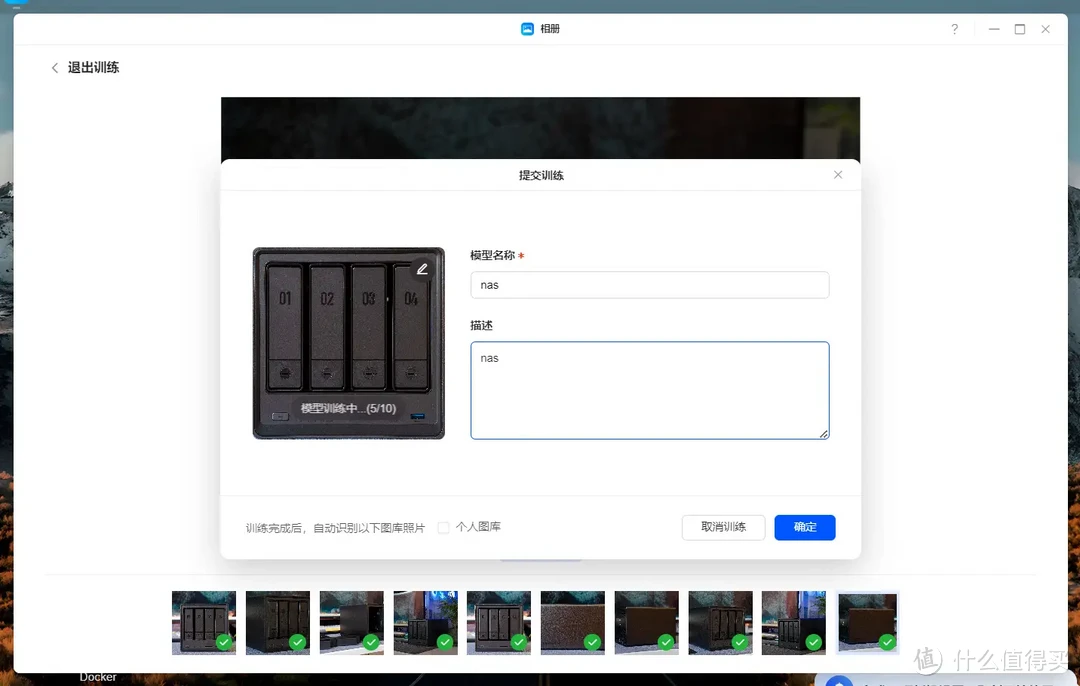1080x686 pixels.
Task: Click the pencil edit icon on the cover photo
Action: click(x=421, y=268)
